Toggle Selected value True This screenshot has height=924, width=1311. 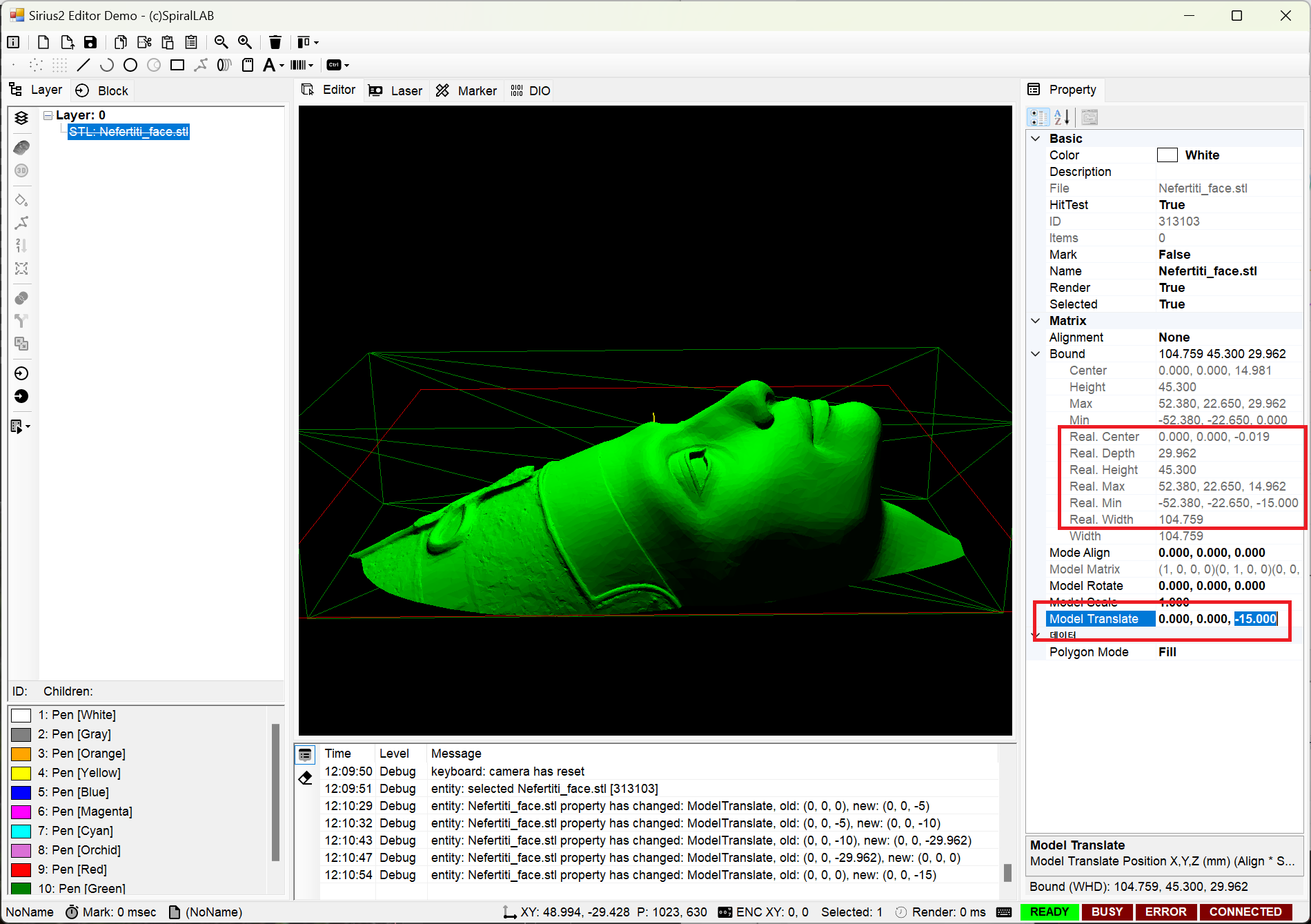pos(1229,304)
